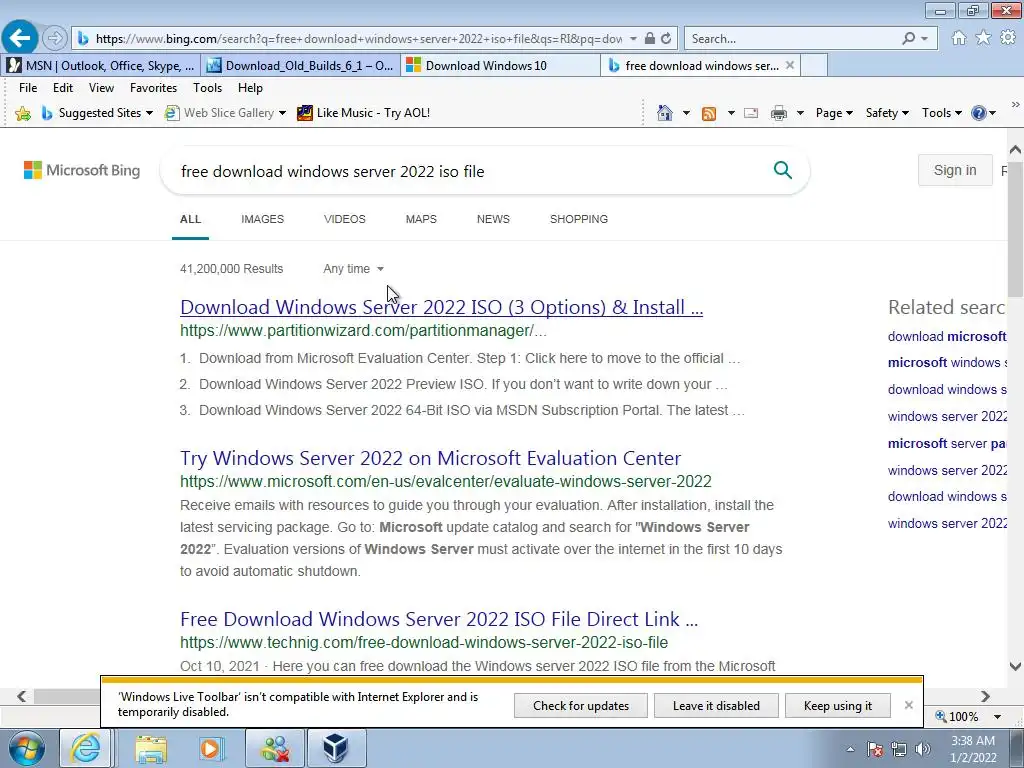The height and width of the screenshot is (768, 1024).
Task: Open the Home icon at top right
Action: pos(959,38)
